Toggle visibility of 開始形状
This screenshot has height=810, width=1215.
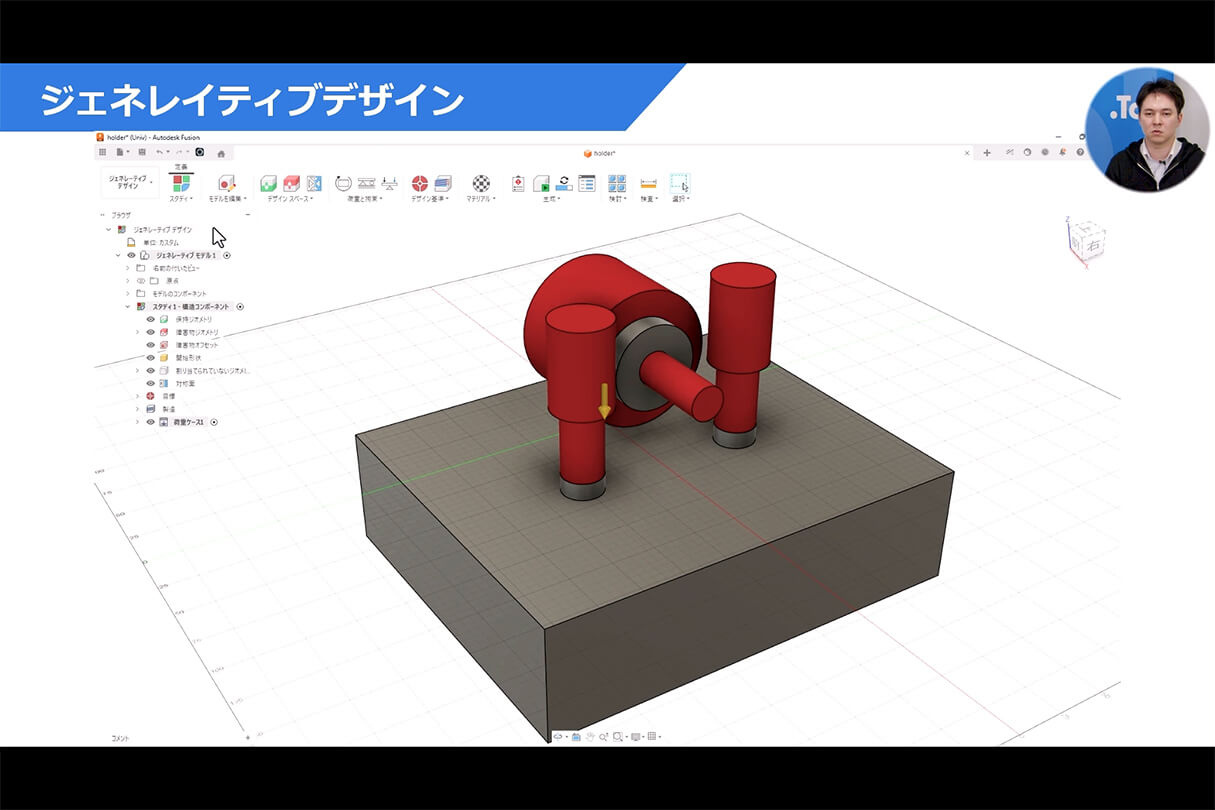(151, 358)
